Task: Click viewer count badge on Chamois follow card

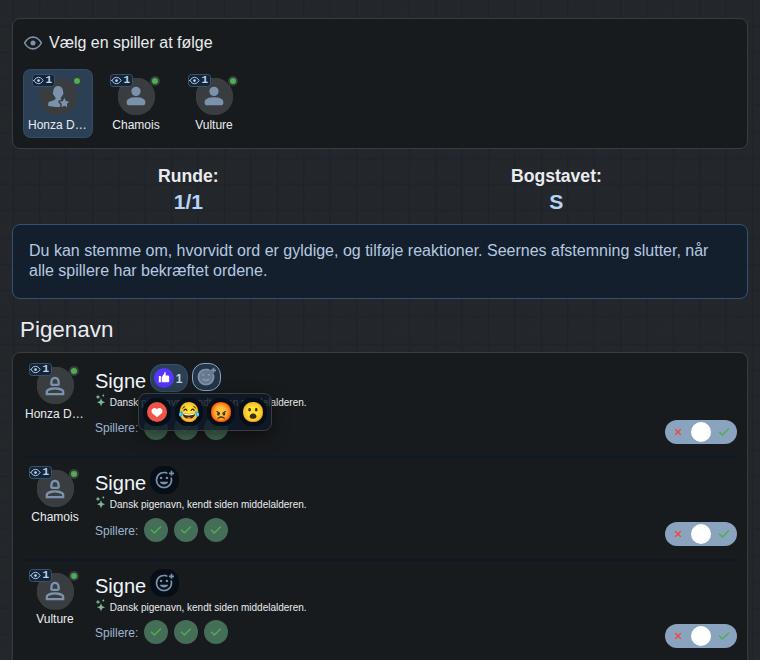Action: 121,80
